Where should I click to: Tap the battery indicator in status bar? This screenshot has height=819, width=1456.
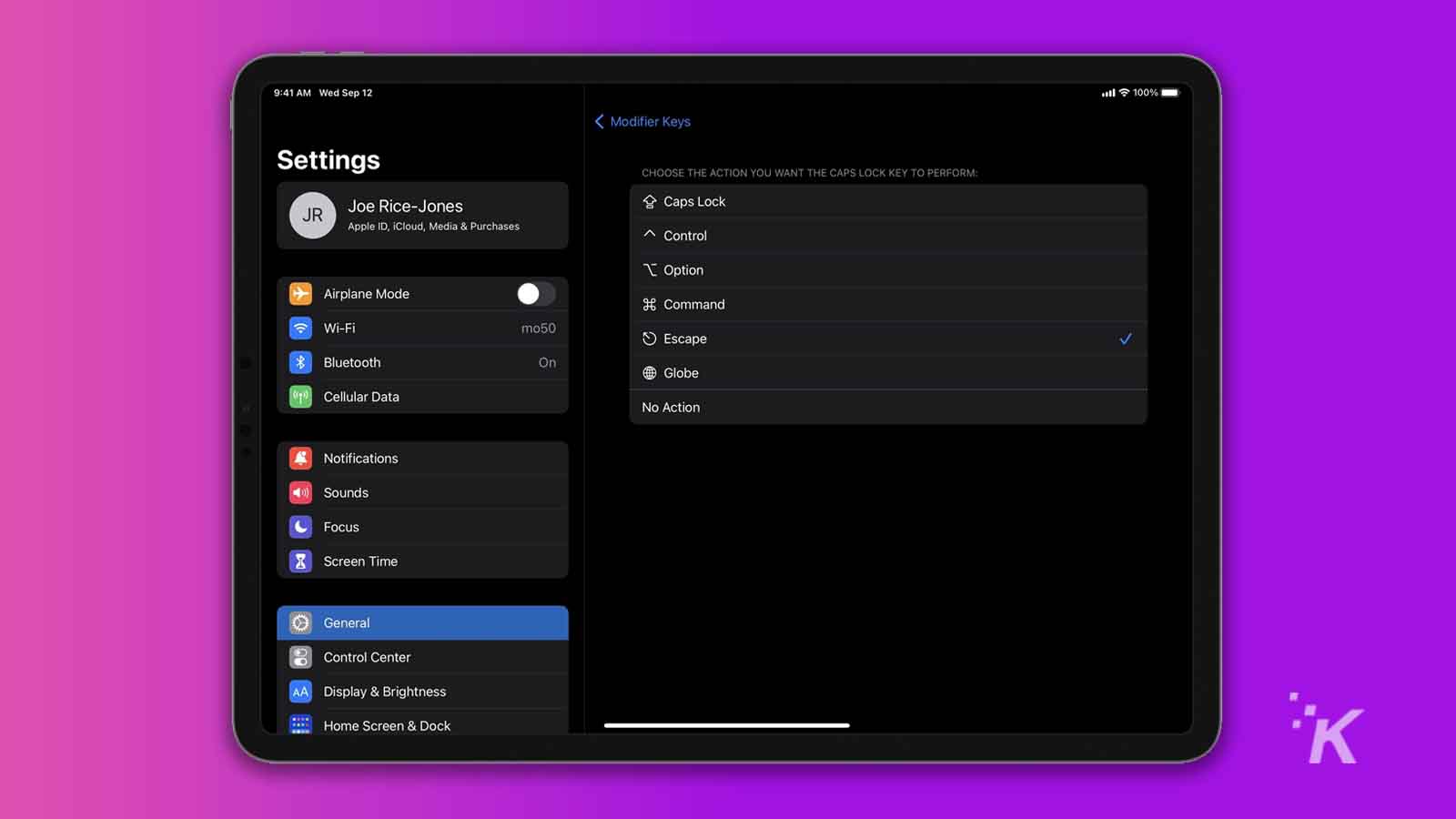click(x=1170, y=93)
